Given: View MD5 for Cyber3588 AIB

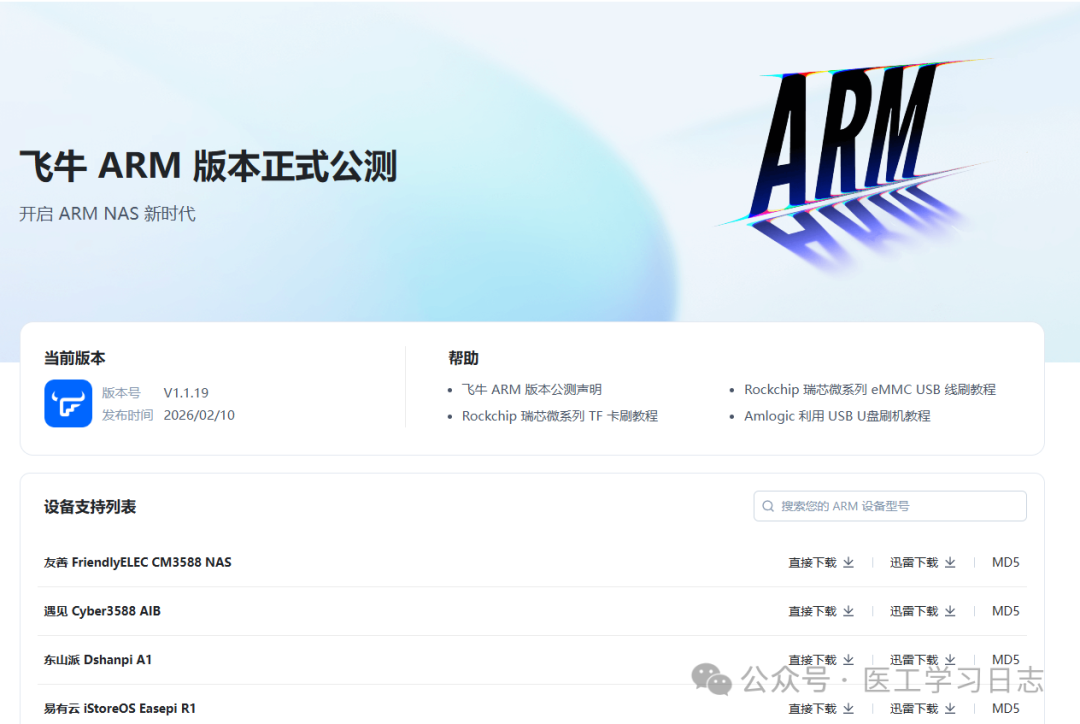Looking at the screenshot, I should (x=1005, y=611).
